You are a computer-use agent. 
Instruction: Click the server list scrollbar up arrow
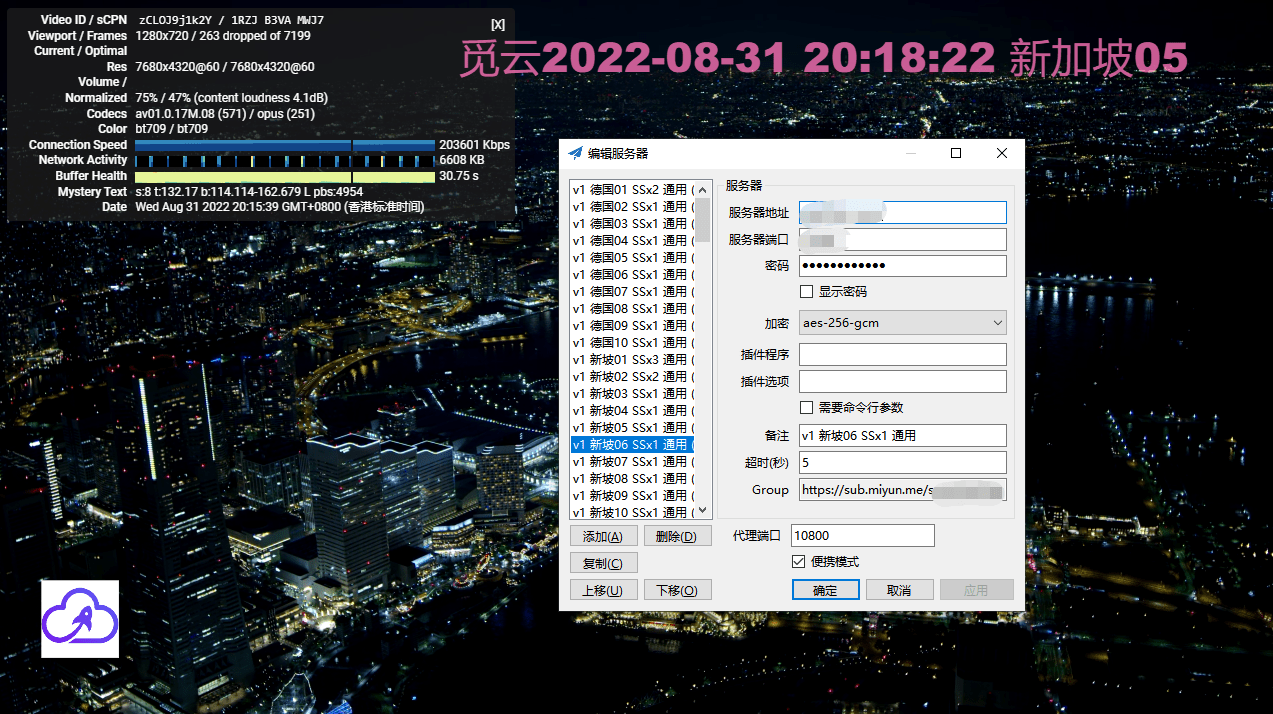pyautogui.click(x=702, y=188)
